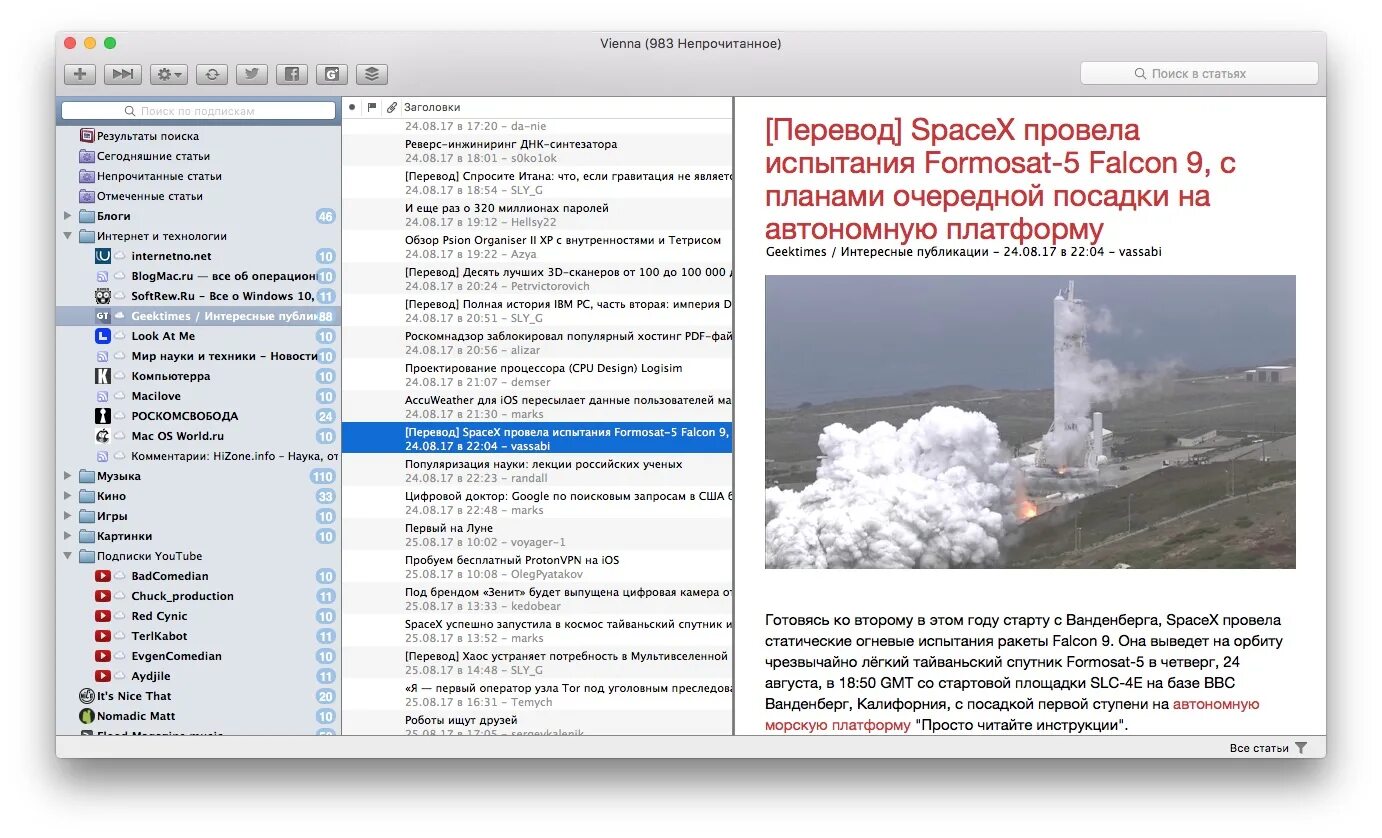Screen dimensions: 1382x838
Task: Sort by the read-status dot column header
Action: click(x=352, y=107)
